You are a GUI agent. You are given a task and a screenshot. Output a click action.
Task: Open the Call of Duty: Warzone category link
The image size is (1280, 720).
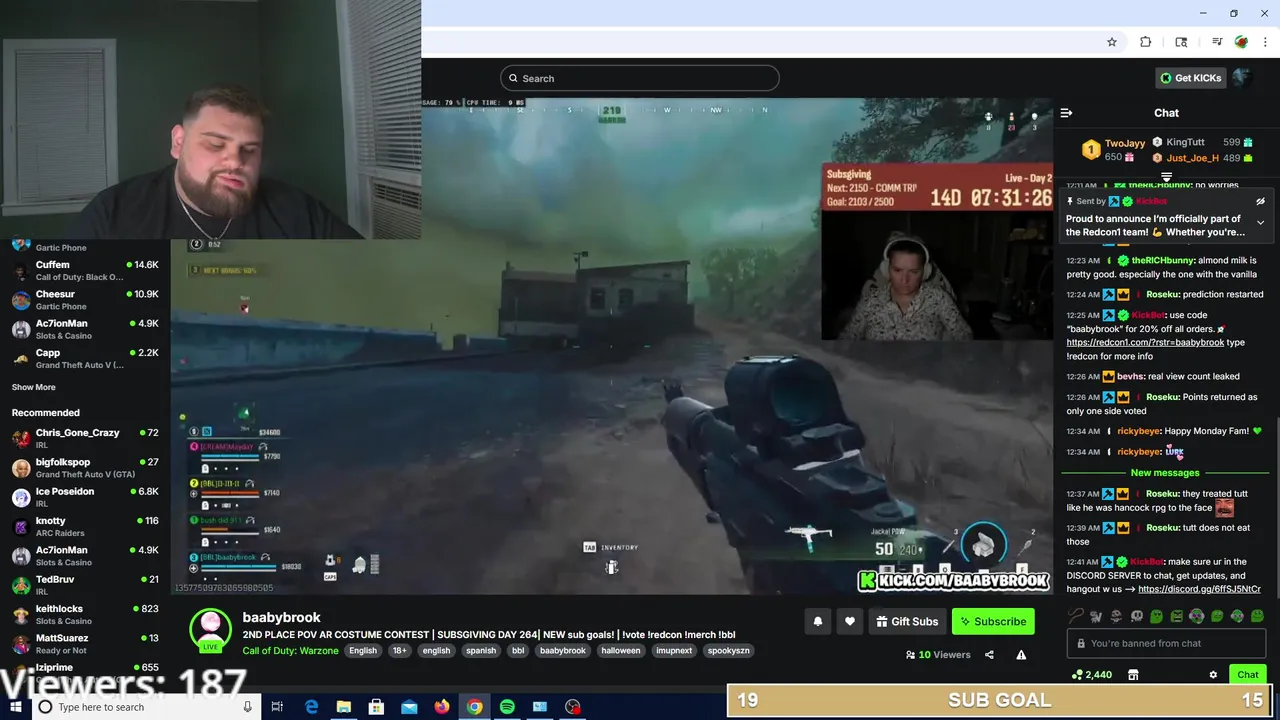tap(291, 651)
